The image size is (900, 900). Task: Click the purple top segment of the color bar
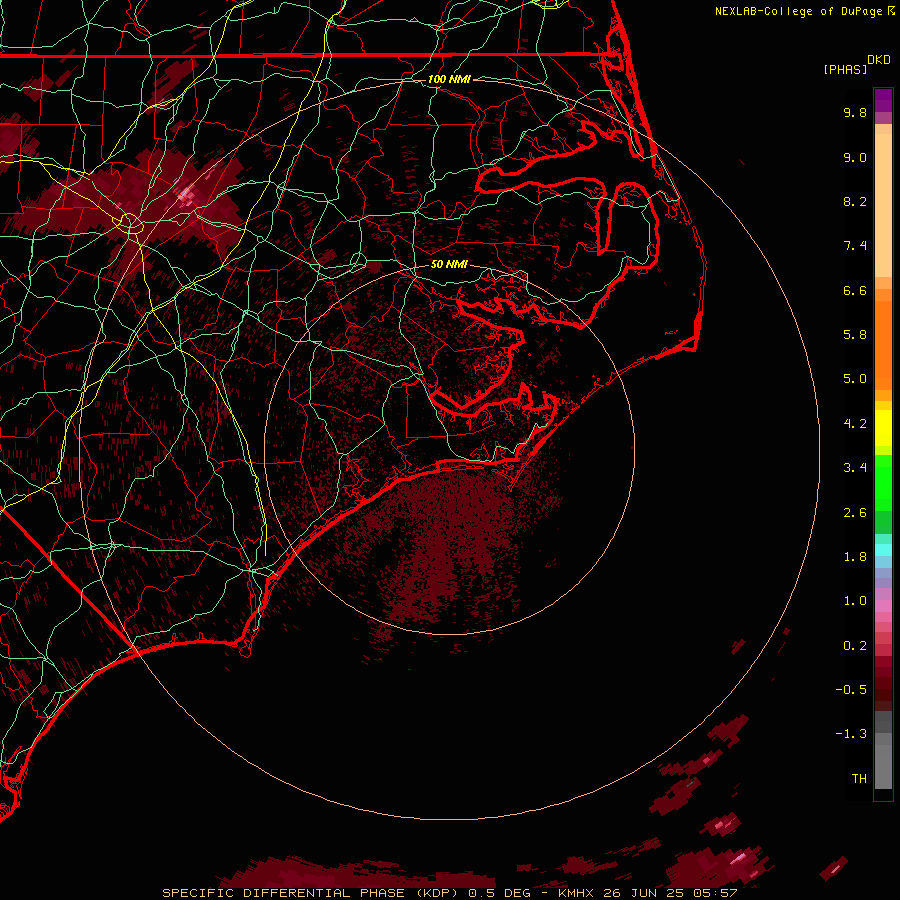point(883,100)
